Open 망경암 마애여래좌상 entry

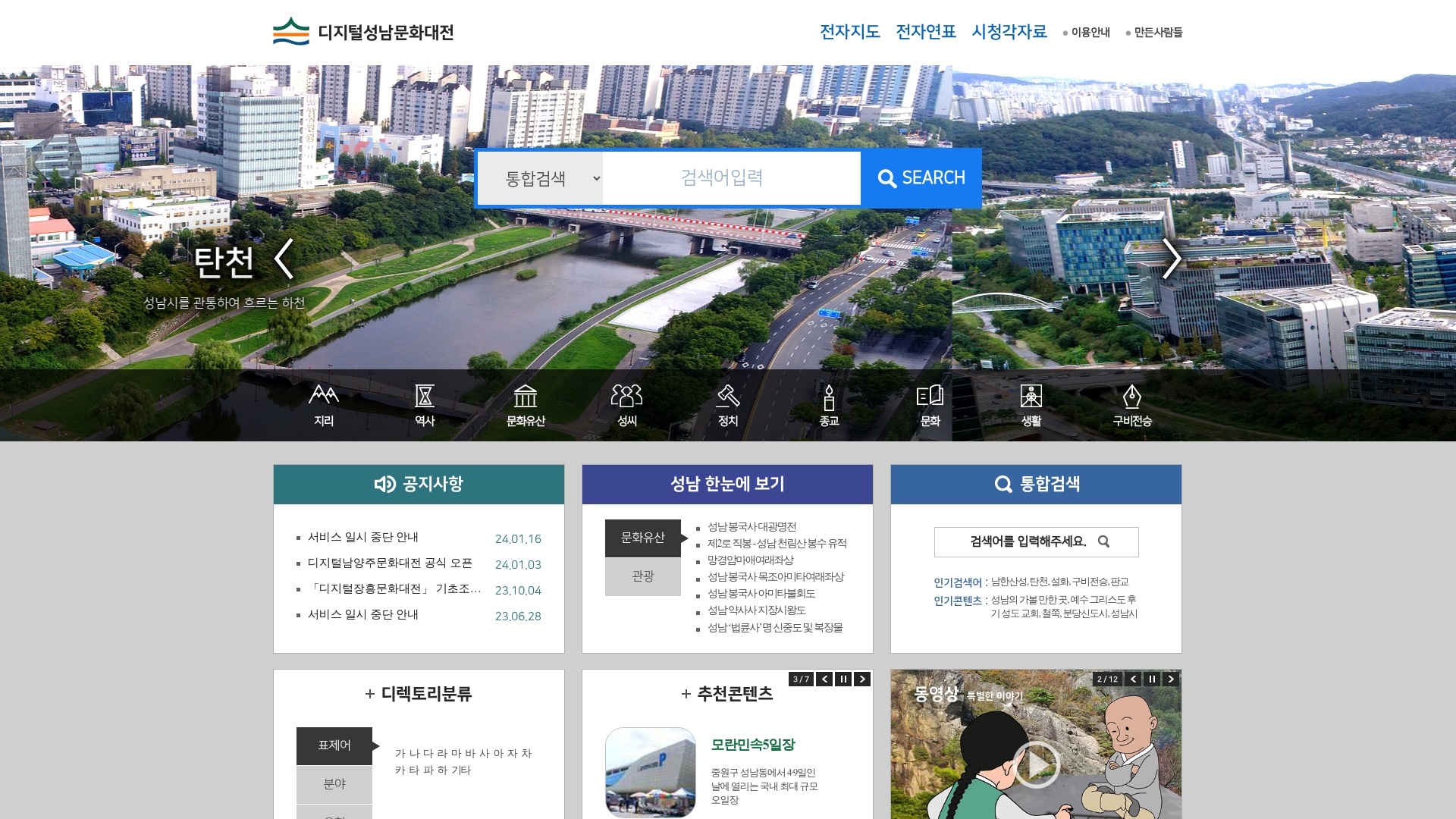pos(750,560)
